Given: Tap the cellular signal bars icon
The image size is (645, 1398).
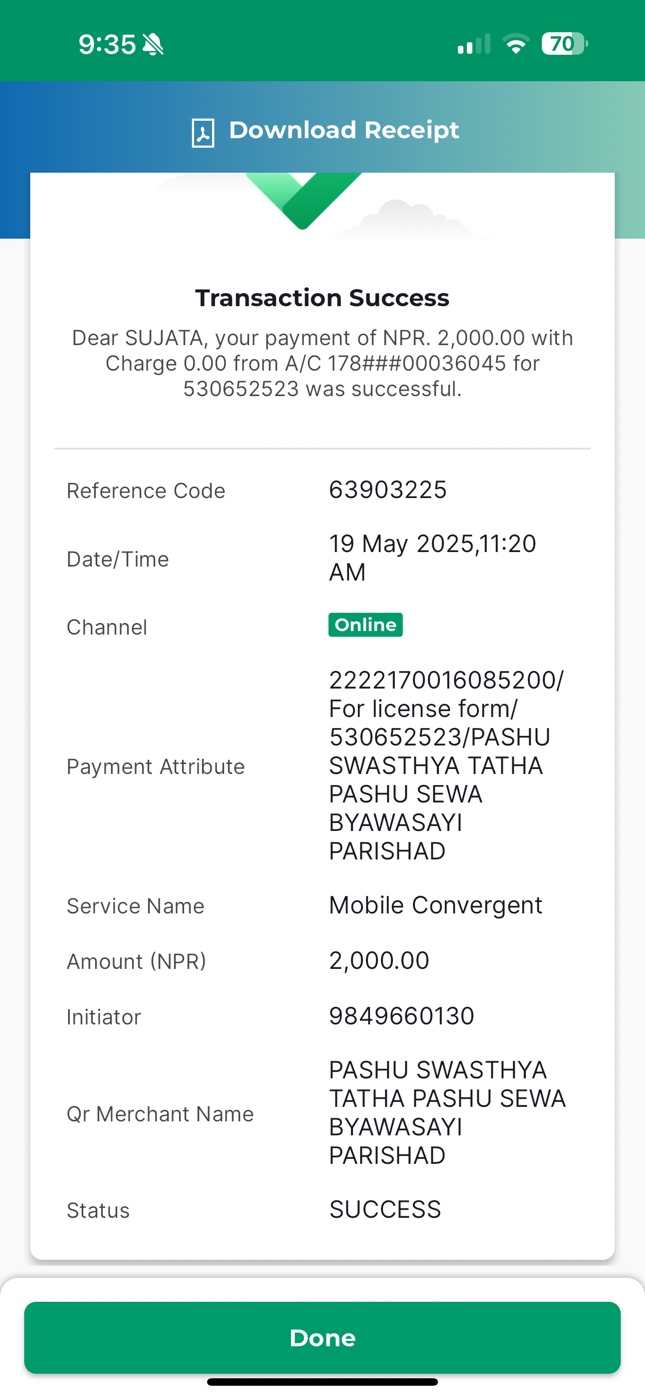Looking at the screenshot, I should [473, 44].
